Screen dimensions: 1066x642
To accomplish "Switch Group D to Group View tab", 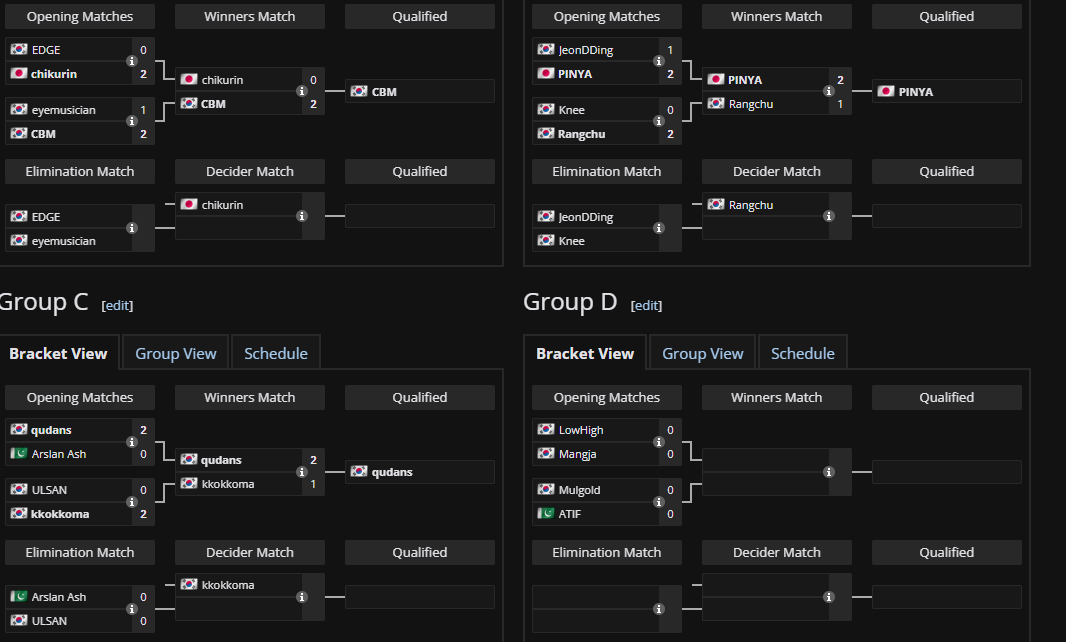I will click(703, 353).
